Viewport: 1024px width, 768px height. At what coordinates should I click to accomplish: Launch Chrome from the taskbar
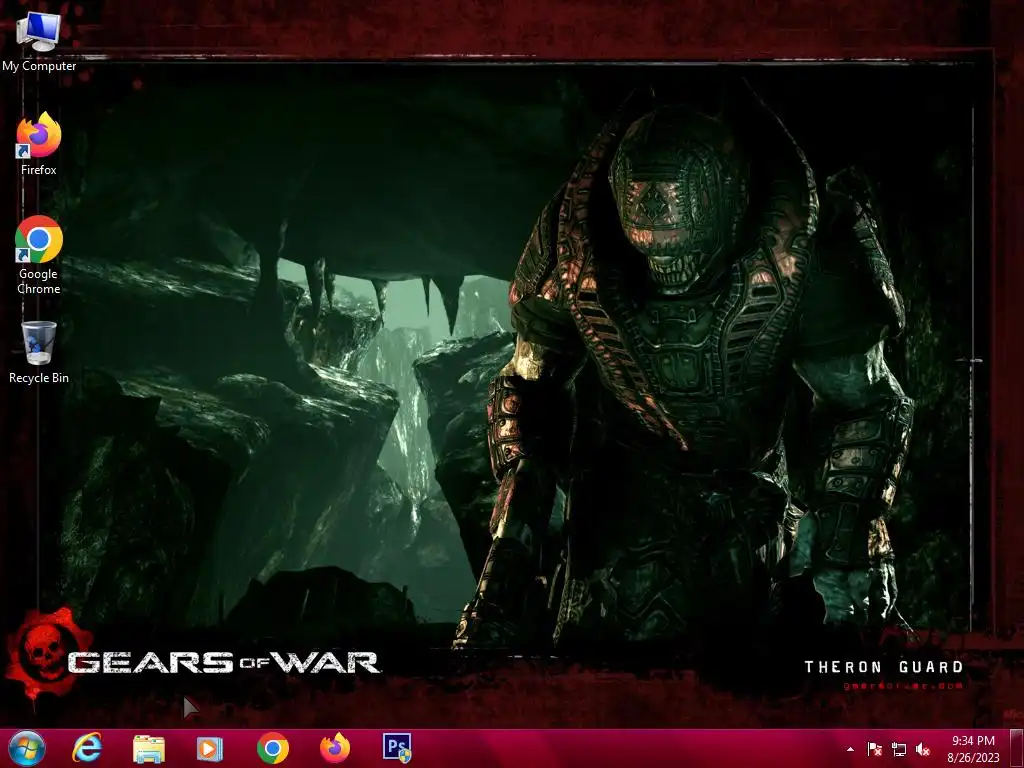coord(273,748)
